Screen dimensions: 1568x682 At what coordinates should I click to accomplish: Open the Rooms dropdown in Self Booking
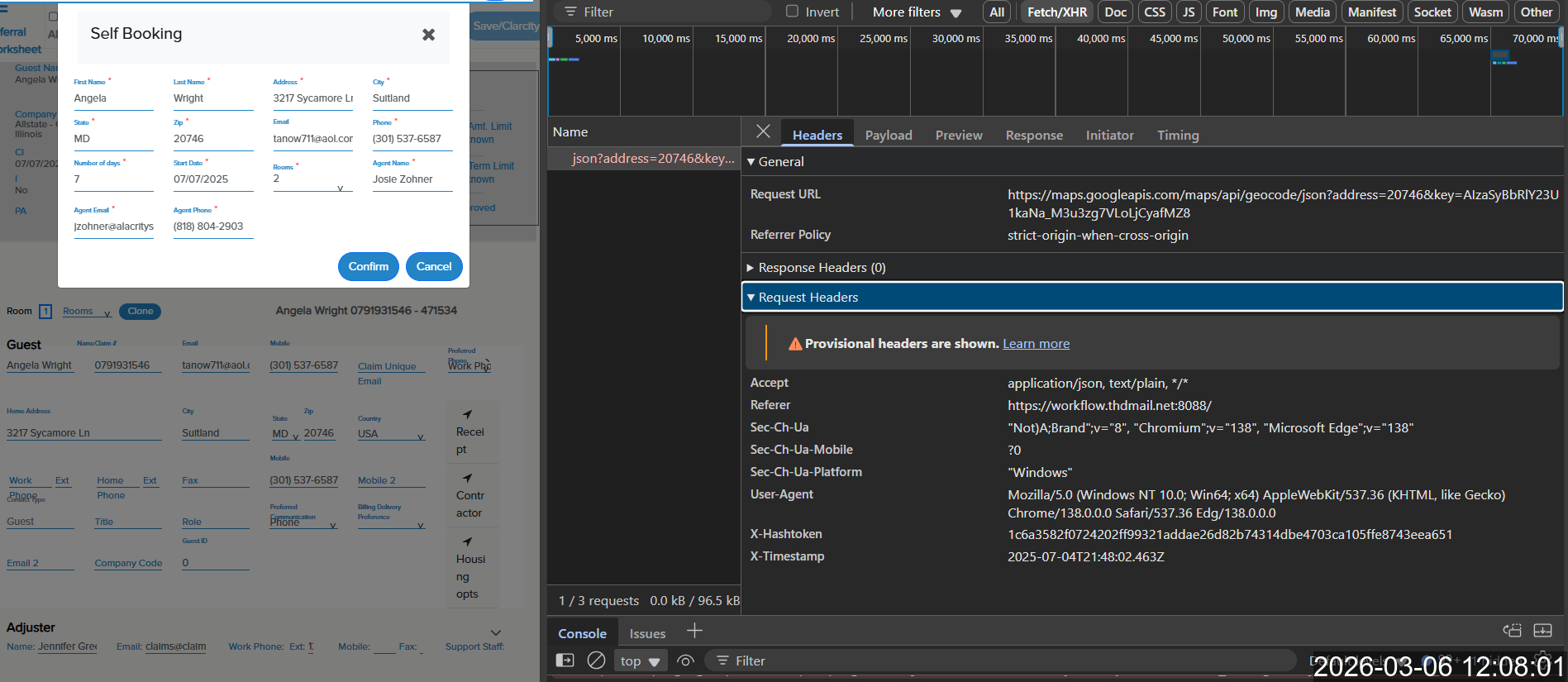coord(312,181)
